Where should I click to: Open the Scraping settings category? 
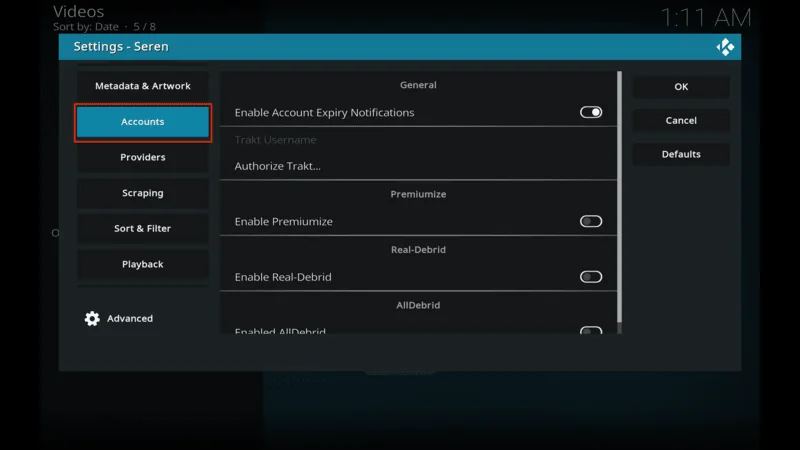[x=143, y=193]
